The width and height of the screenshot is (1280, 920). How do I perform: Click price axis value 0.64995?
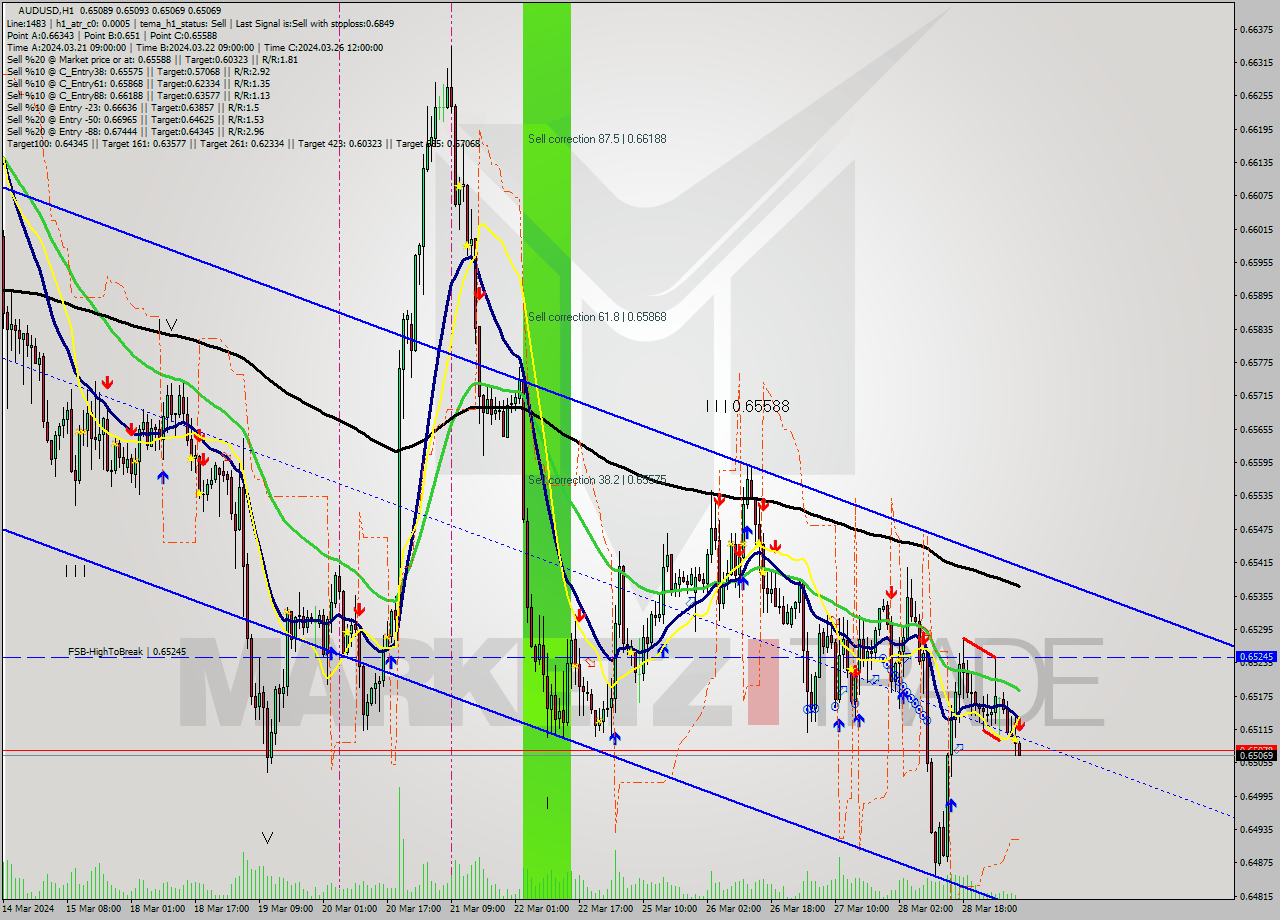coord(1257,796)
